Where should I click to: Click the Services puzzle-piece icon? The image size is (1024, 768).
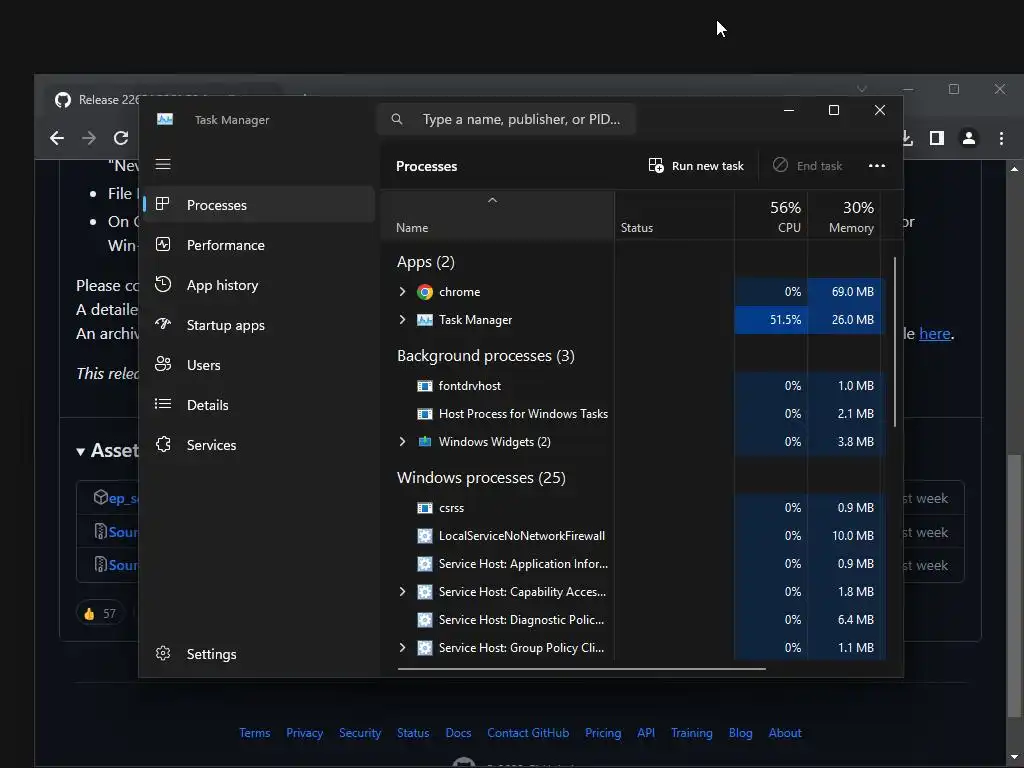point(163,444)
